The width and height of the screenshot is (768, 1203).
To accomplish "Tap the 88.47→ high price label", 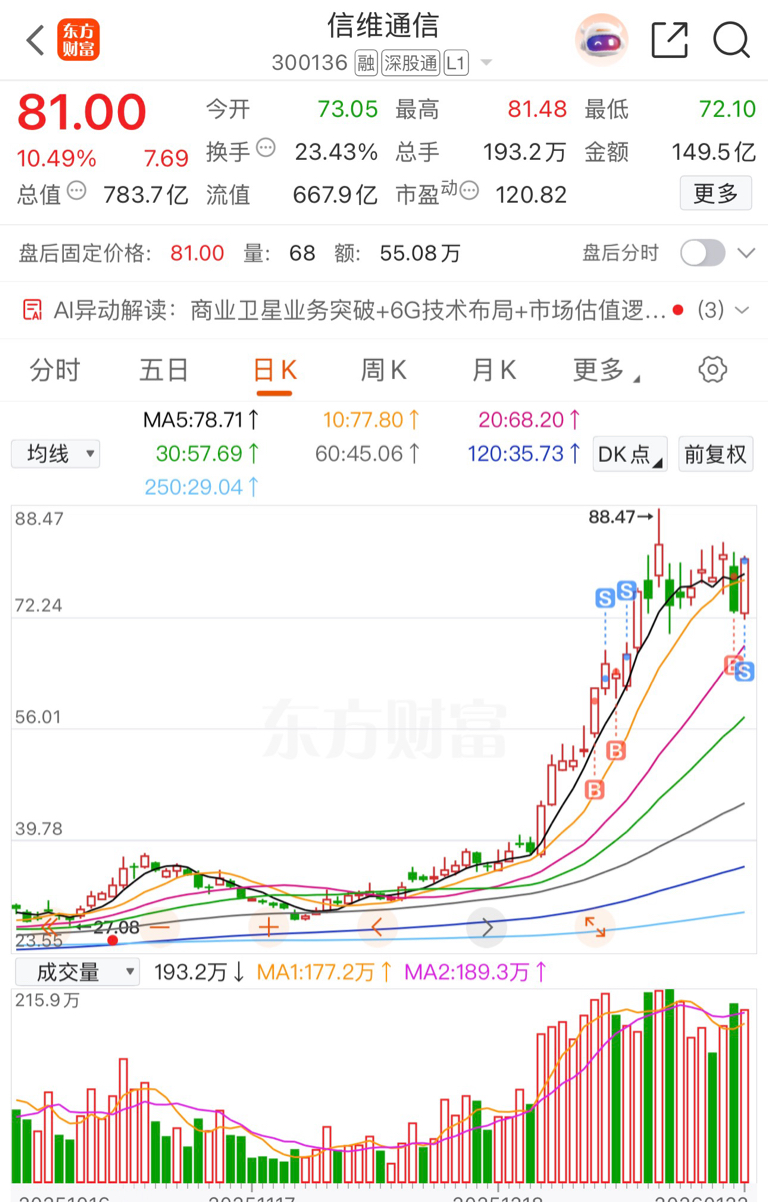I will (621, 517).
